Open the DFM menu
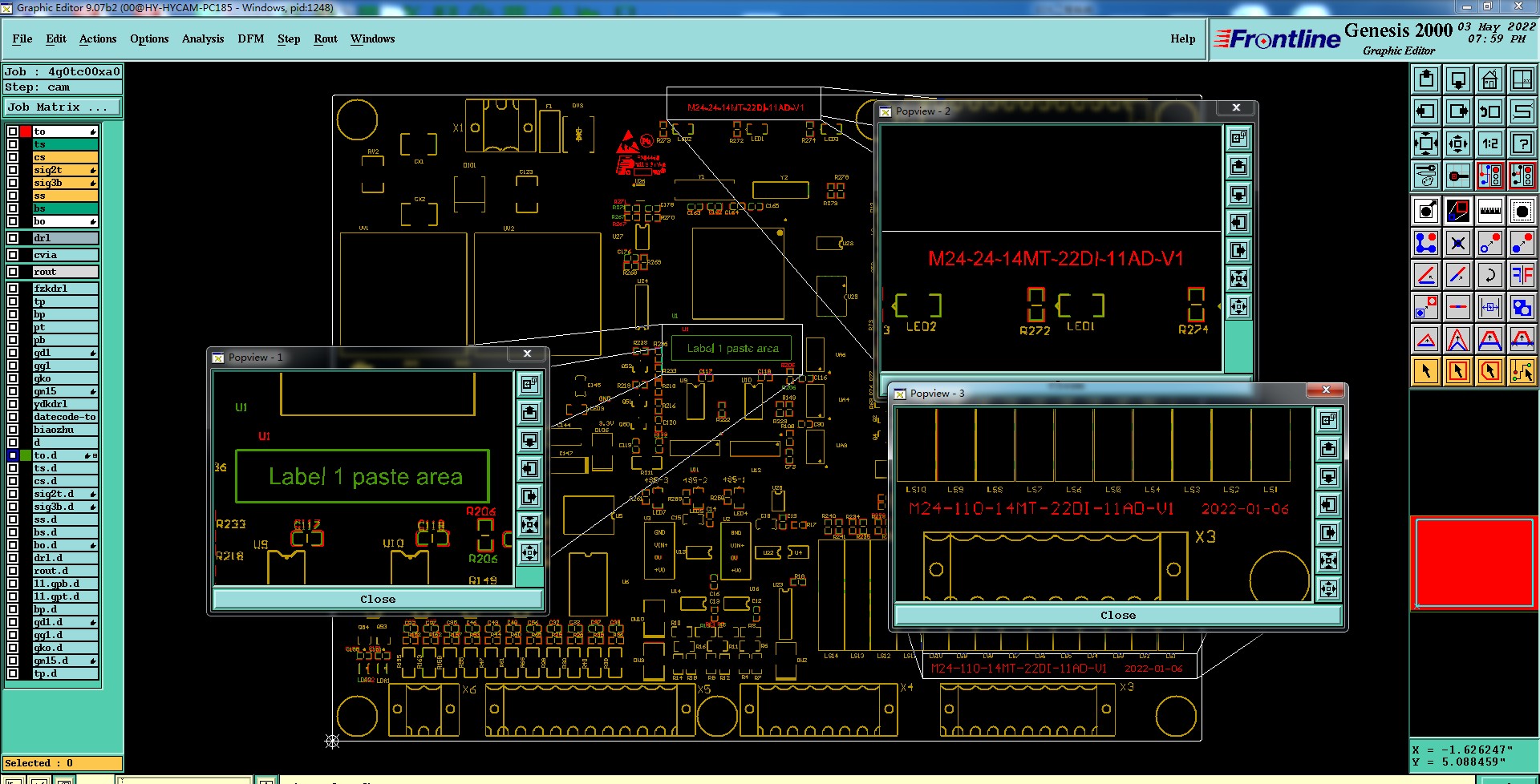The image size is (1540, 784). (251, 38)
